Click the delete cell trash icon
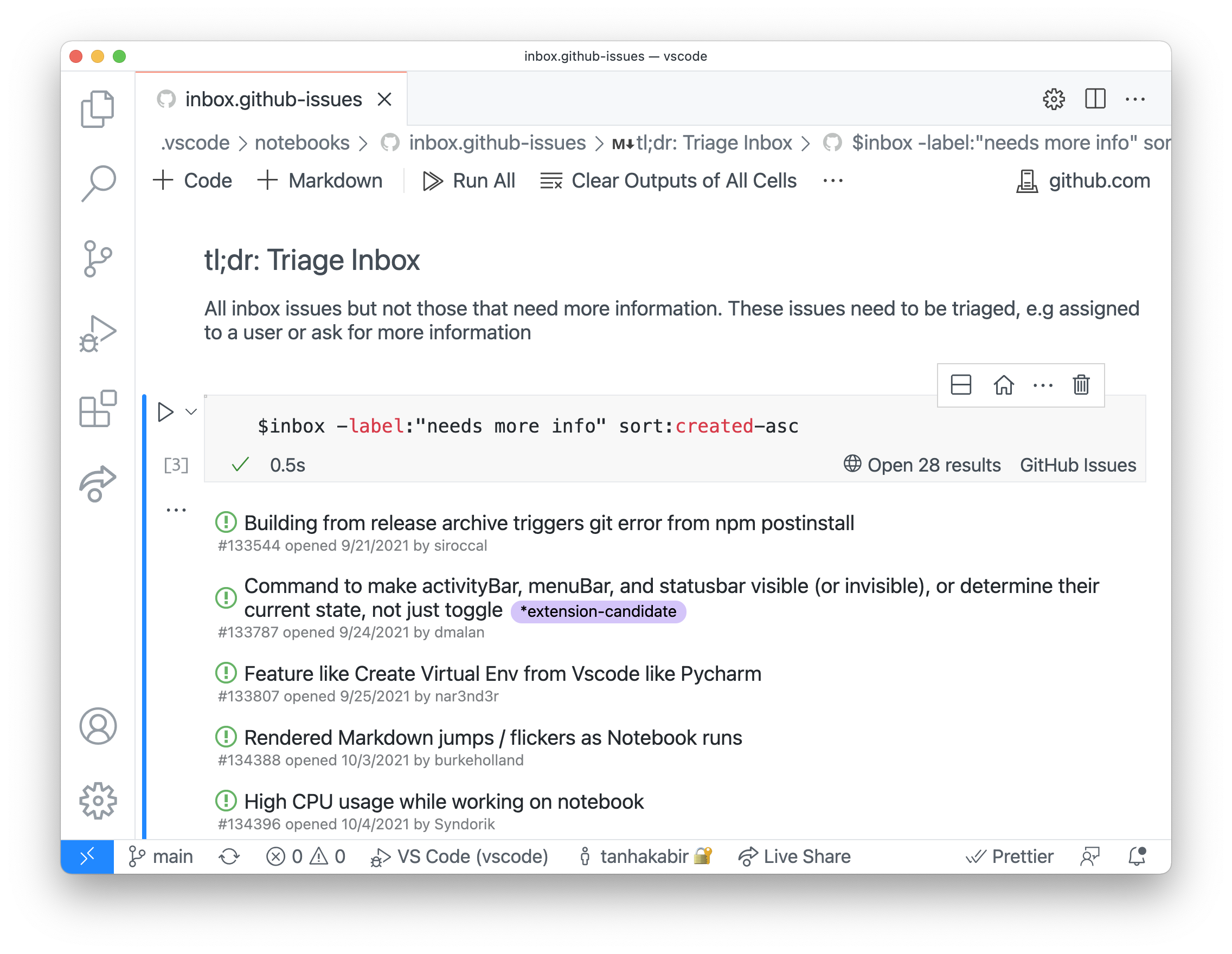Screen dimensions: 1232x954 1082,385
